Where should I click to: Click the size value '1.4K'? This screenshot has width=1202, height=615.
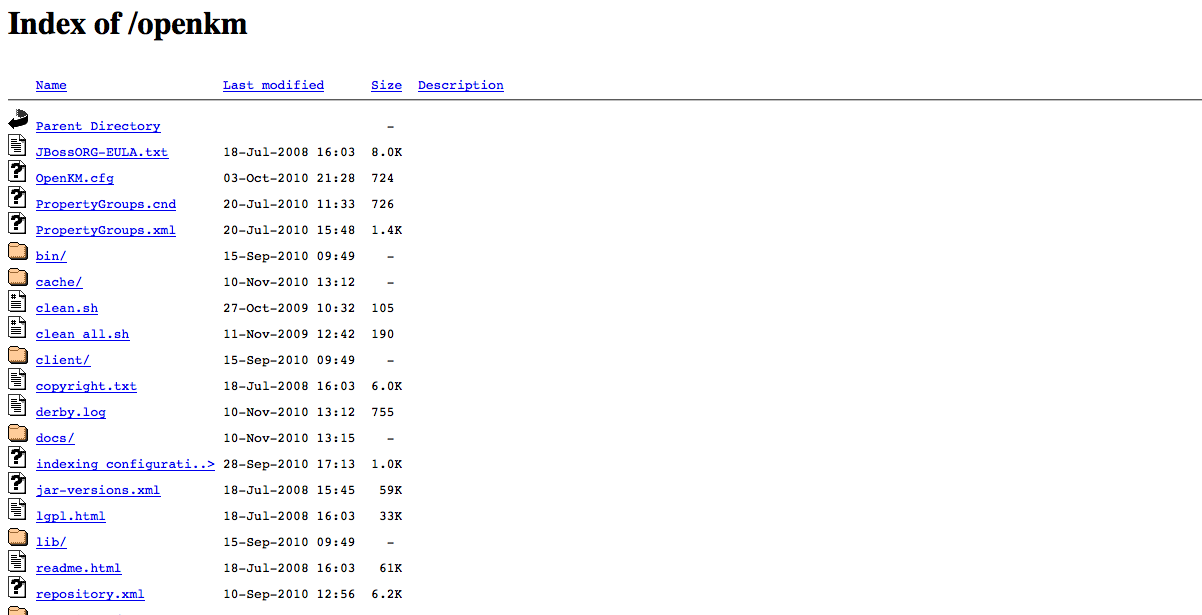pyautogui.click(x=386, y=230)
